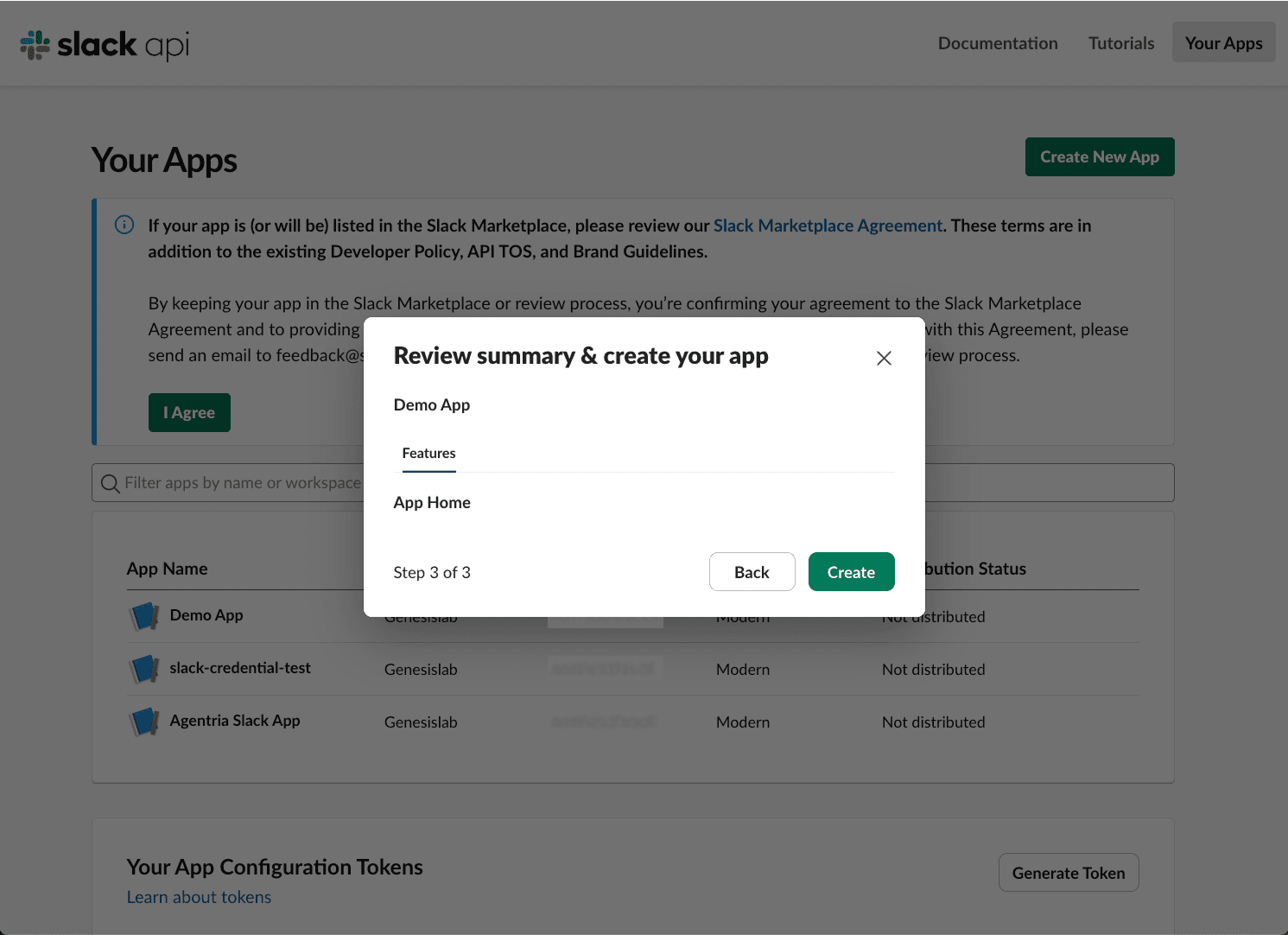Viewport: 1288px width, 935px height.
Task: Click the Your Apps page heading
Action: point(164,161)
